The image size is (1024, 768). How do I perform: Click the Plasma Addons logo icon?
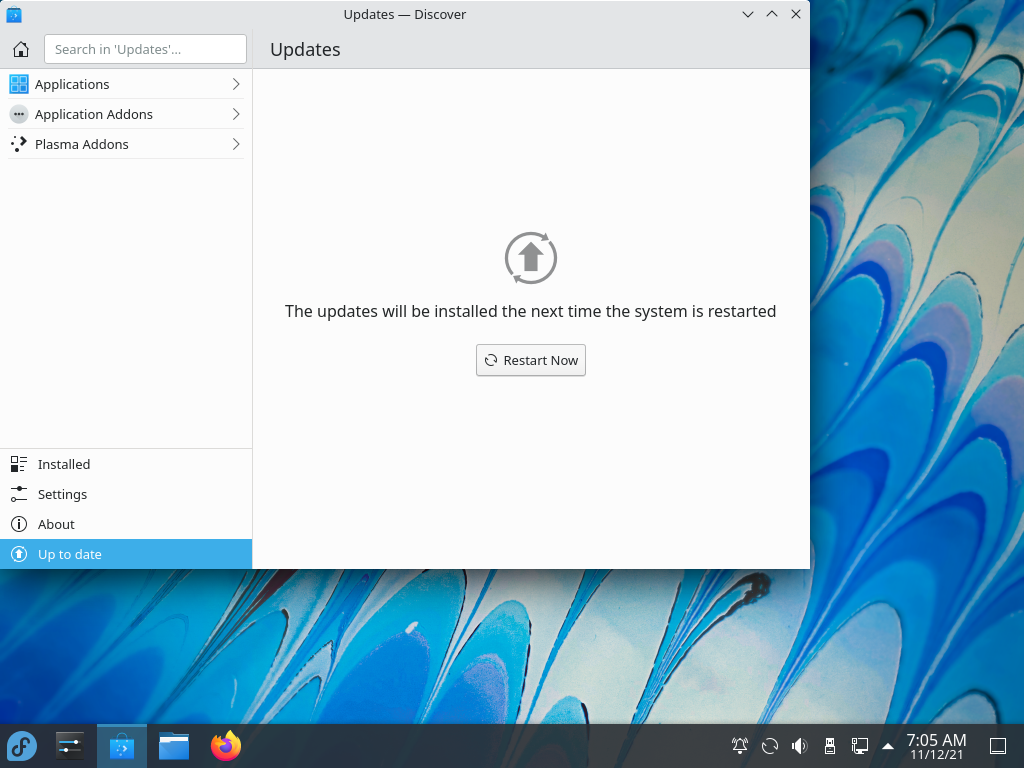pyautogui.click(x=19, y=144)
